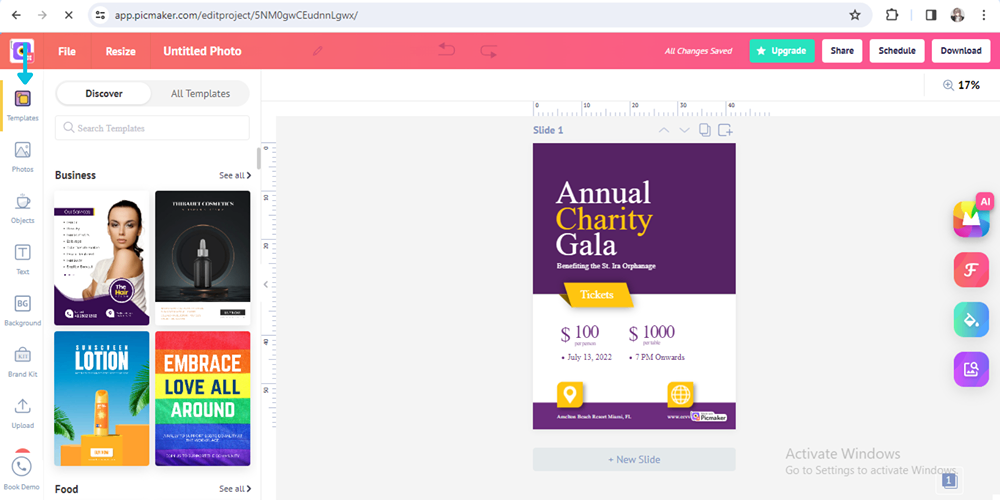Open the Upload panel
Image resolution: width=1000 pixels, height=500 pixels.
[x=23, y=413]
